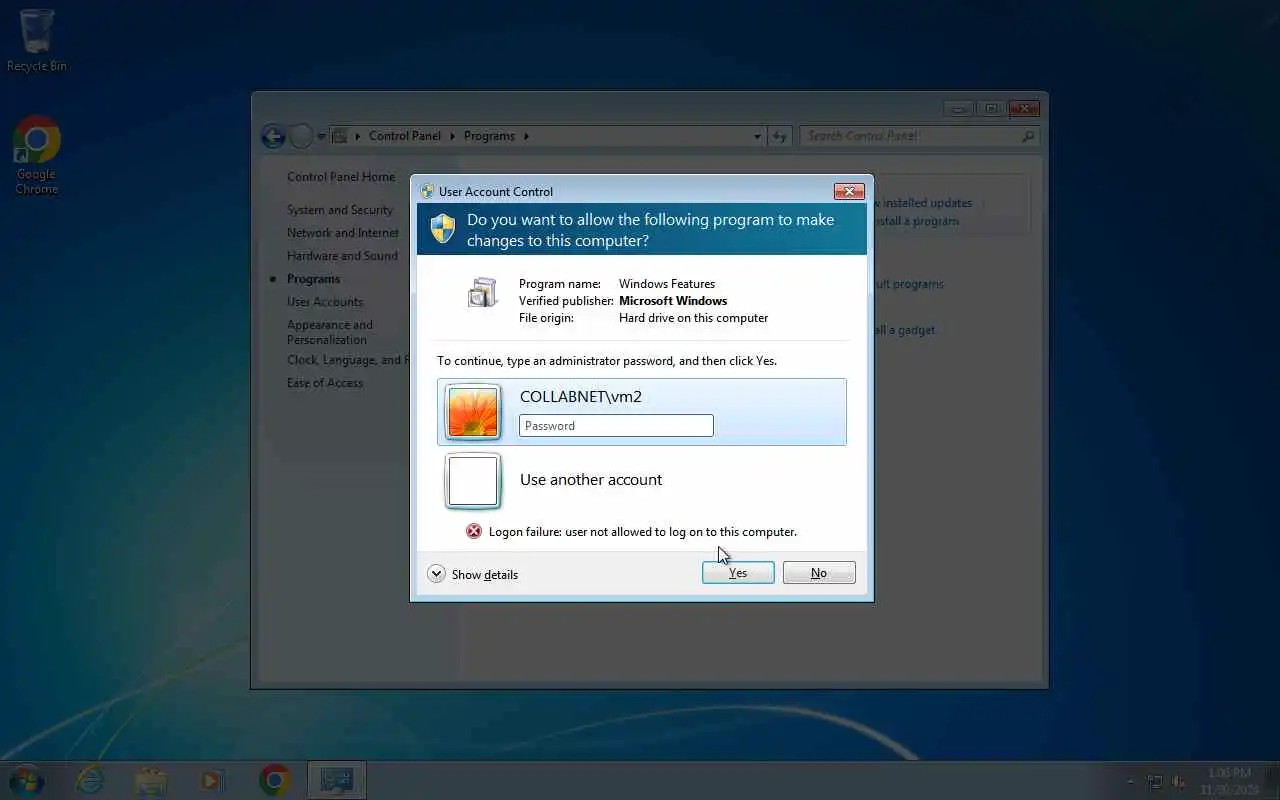Image resolution: width=1280 pixels, height=800 pixels.
Task: Select Programs in Control Panel sidebar
Action: 313,279
